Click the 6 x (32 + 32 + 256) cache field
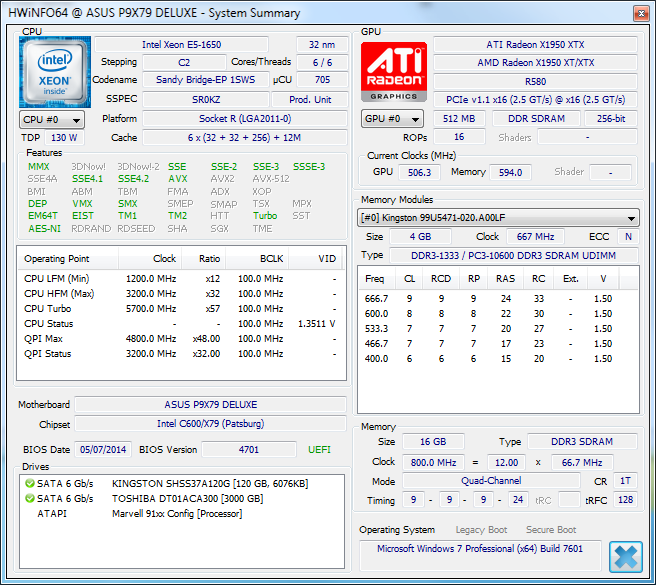656x585 pixels. (245, 138)
